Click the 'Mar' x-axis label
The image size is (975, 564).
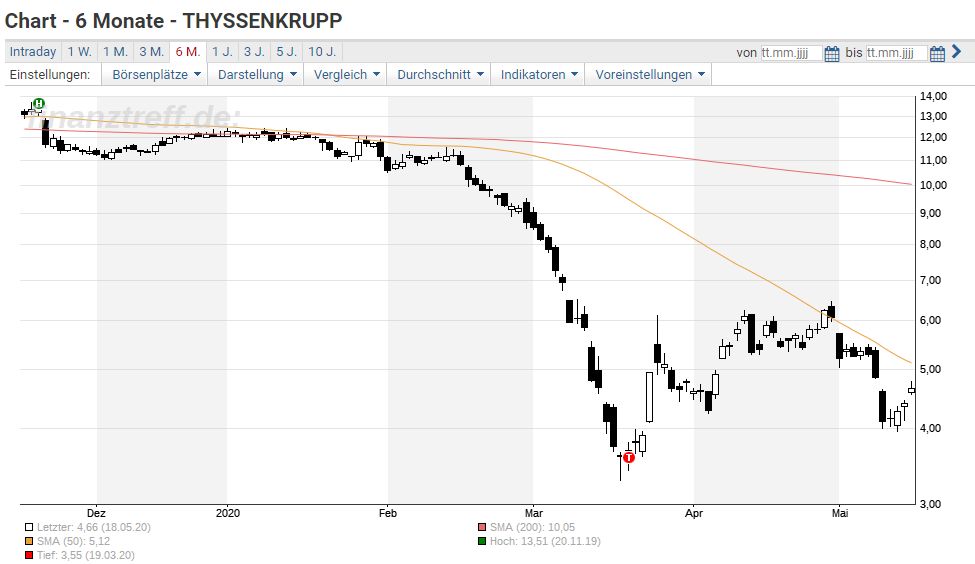(534, 513)
